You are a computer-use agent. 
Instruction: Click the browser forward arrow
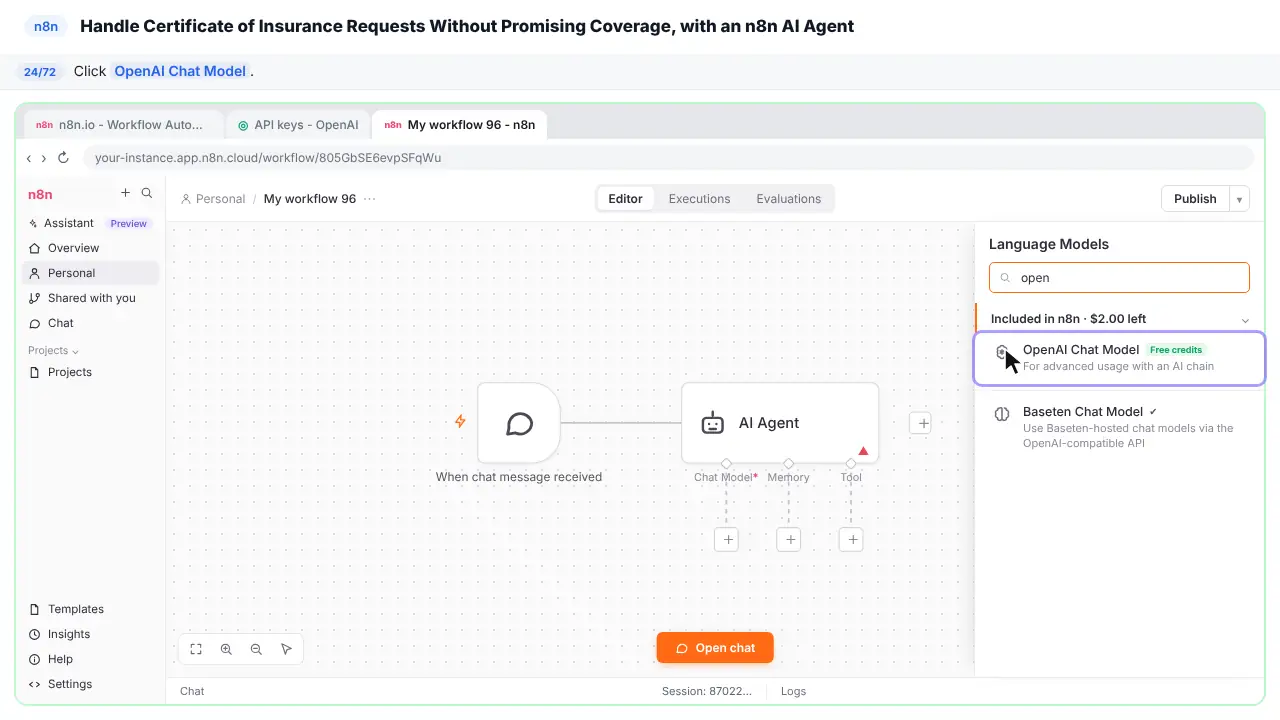coord(44,158)
